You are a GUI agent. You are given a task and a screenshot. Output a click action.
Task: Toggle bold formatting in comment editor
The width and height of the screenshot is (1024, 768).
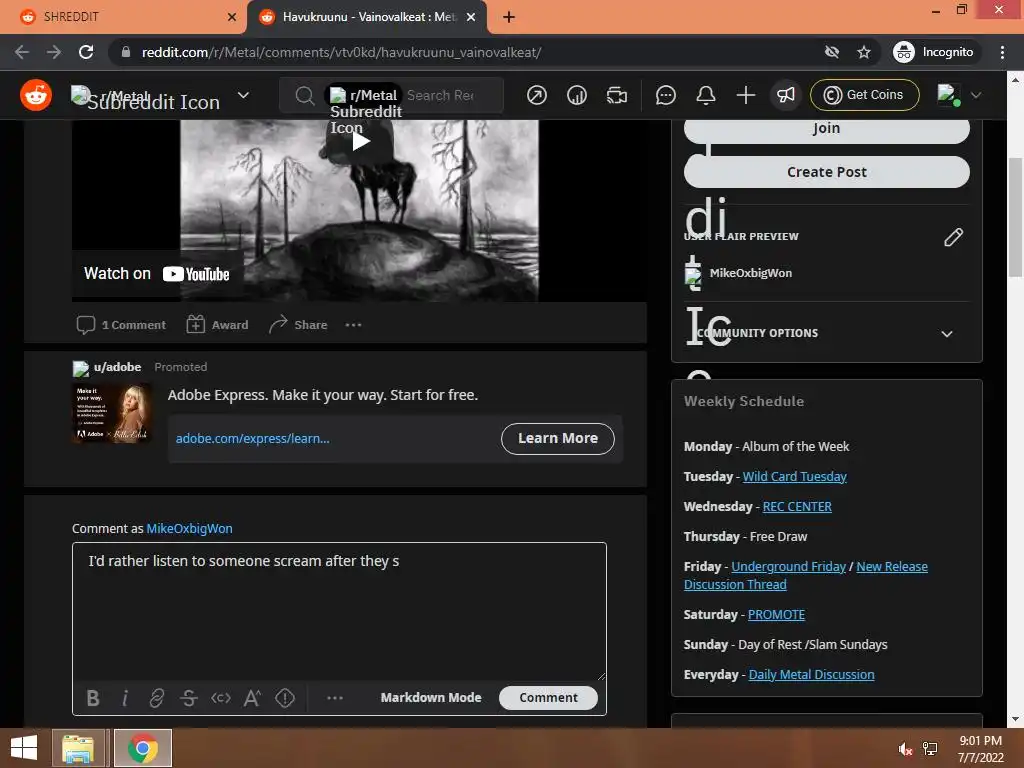93,698
